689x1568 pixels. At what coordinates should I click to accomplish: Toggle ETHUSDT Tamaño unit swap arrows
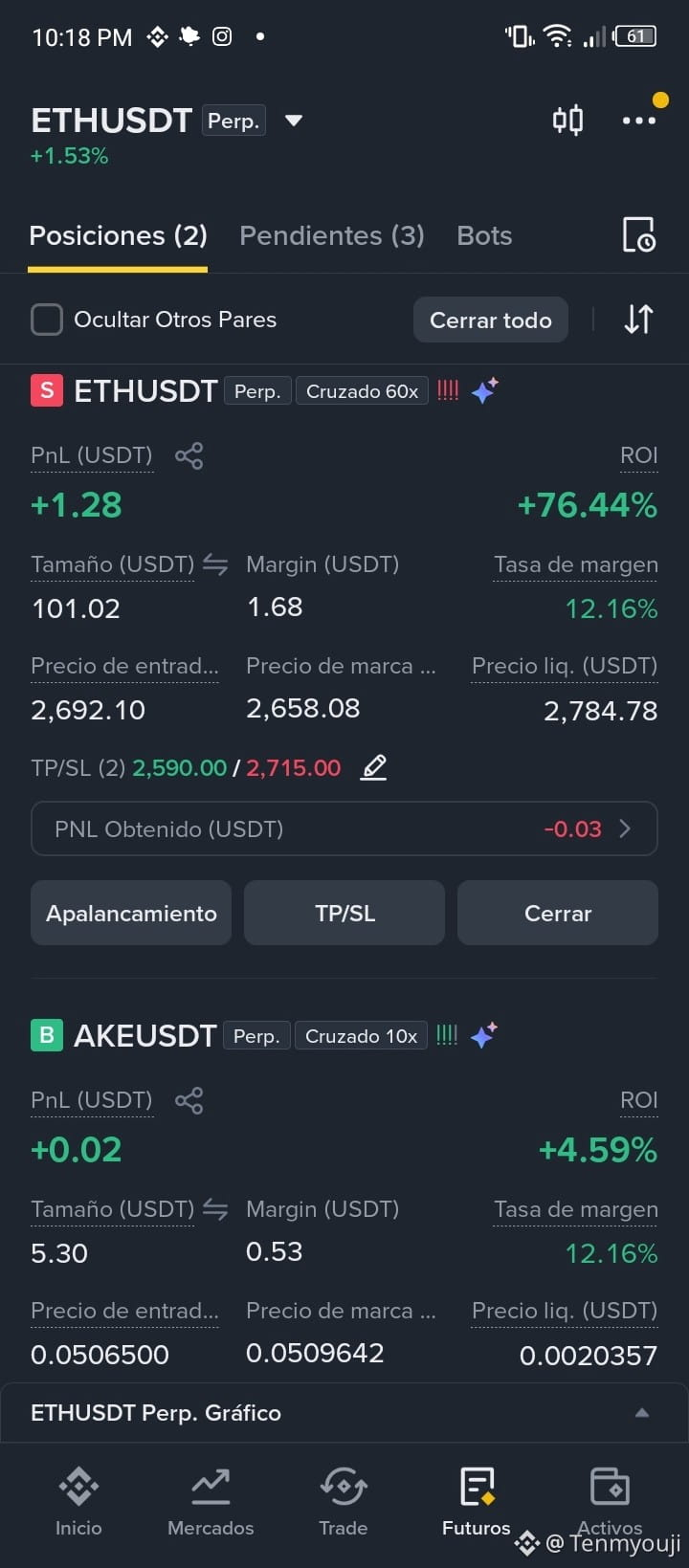[215, 565]
